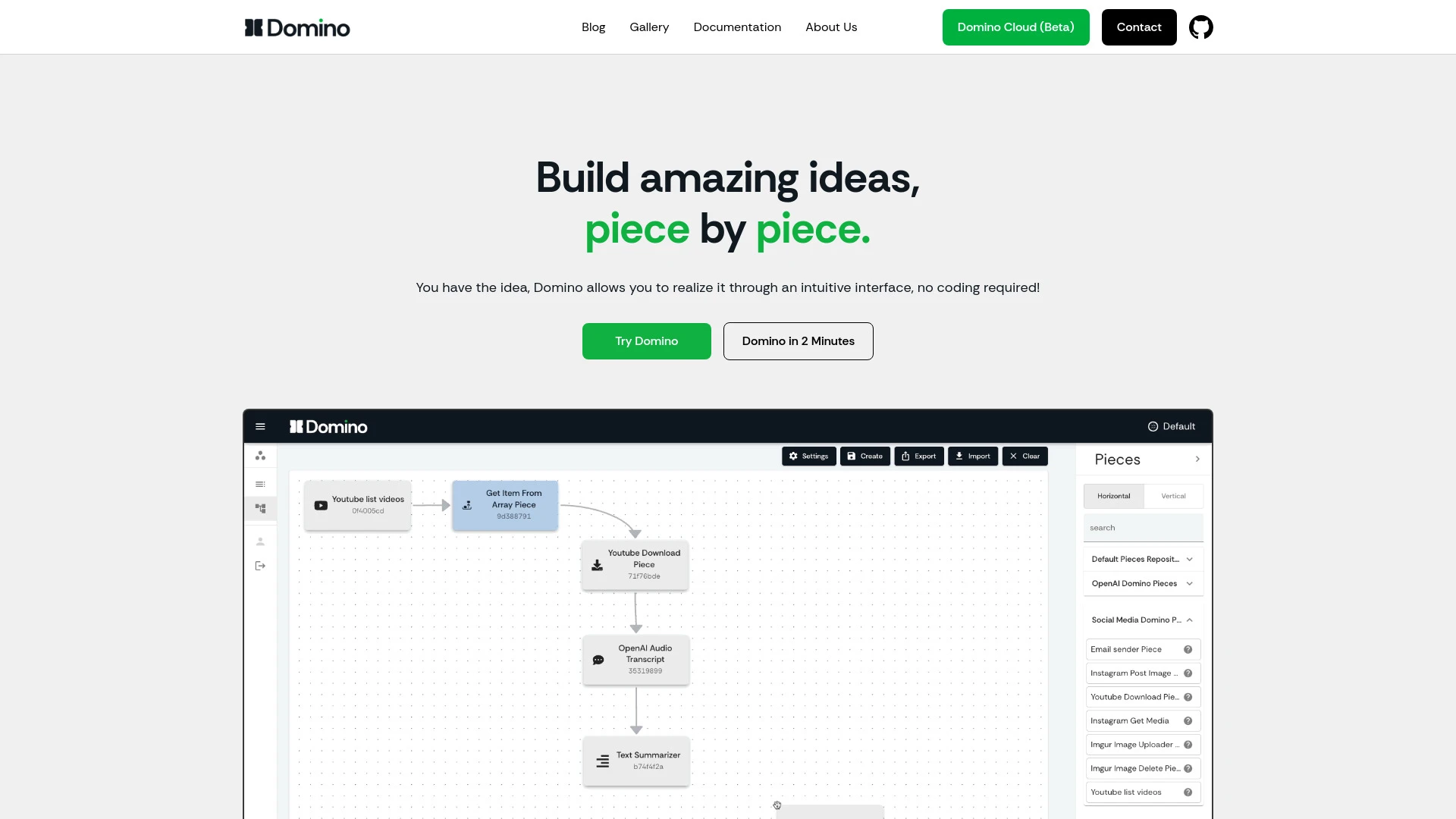This screenshot has height=819, width=1456.
Task: Click the Clear canvas button
Action: [x=1024, y=456]
